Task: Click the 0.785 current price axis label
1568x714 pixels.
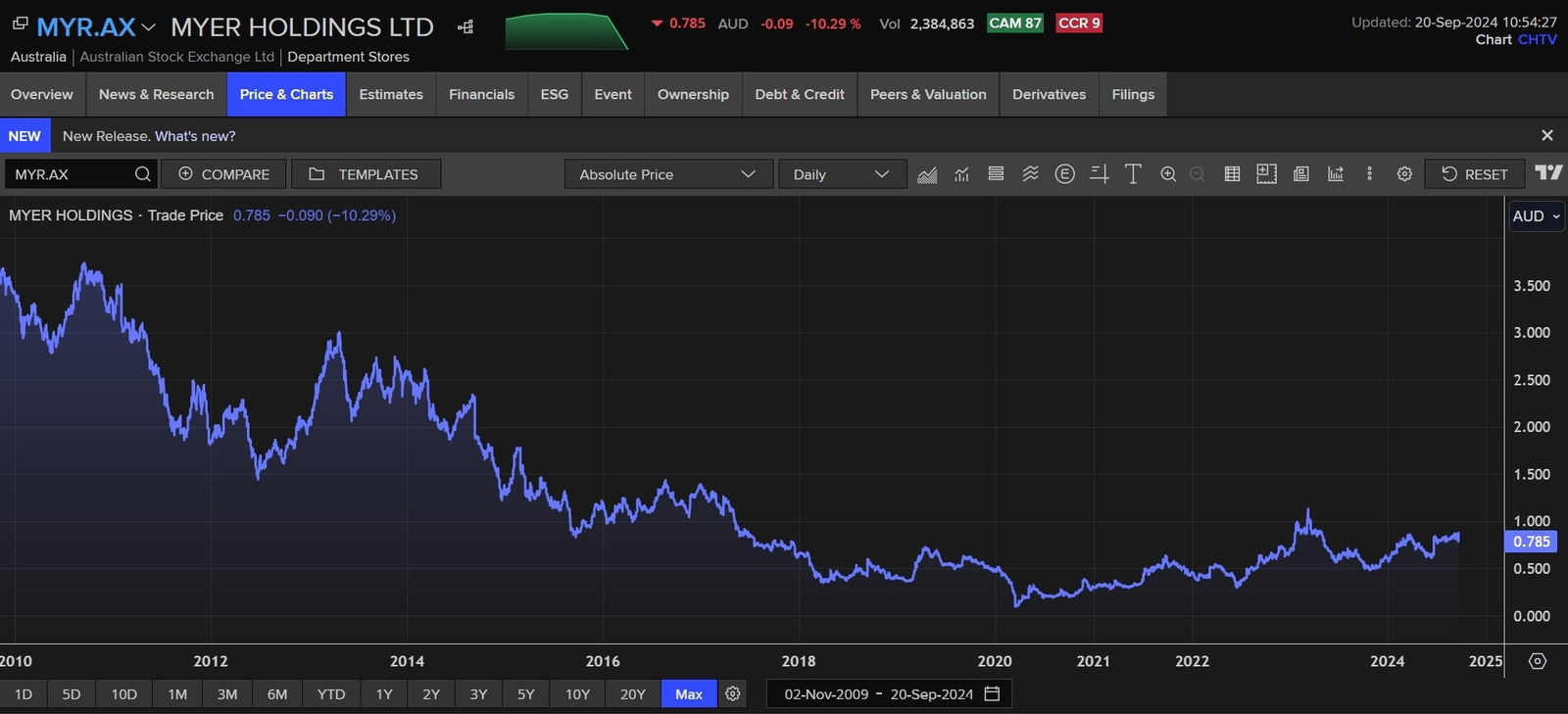Action: click(1531, 542)
